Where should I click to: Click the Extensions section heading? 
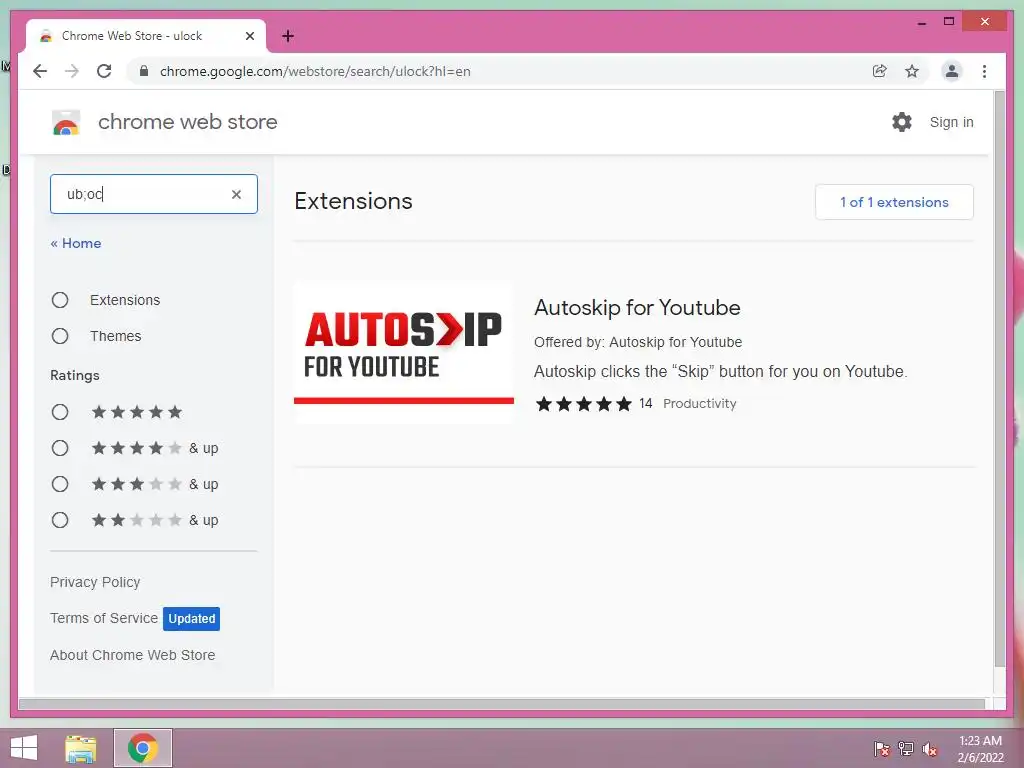pos(353,201)
